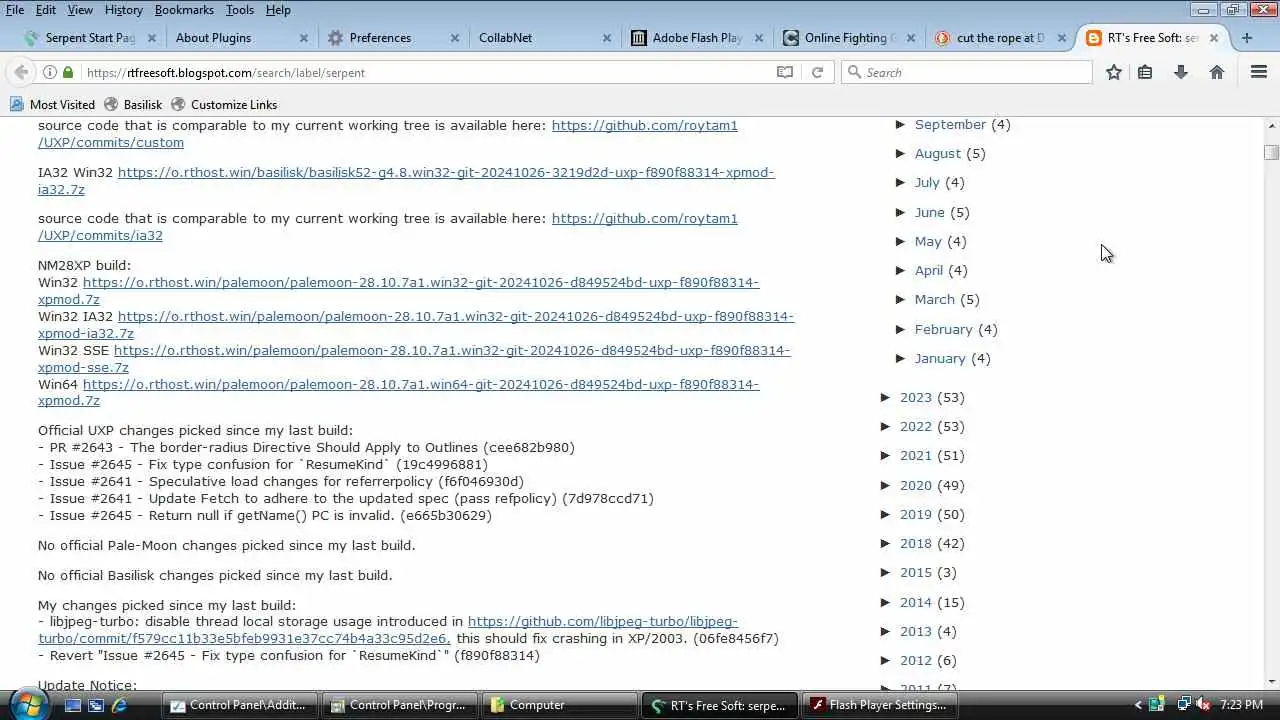Open Windows Start orb
1280x720 pixels.
[27, 704]
